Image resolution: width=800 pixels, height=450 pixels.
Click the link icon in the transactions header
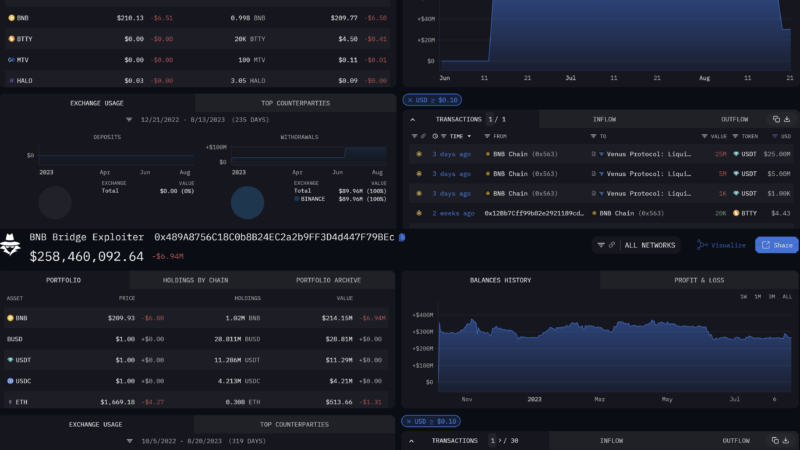click(x=423, y=136)
